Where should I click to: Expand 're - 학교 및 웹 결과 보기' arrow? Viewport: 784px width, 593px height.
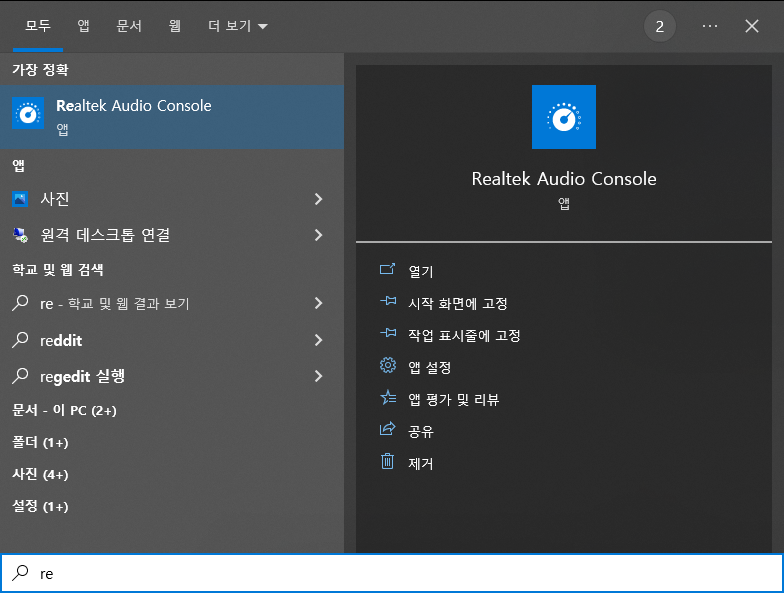click(318, 303)
